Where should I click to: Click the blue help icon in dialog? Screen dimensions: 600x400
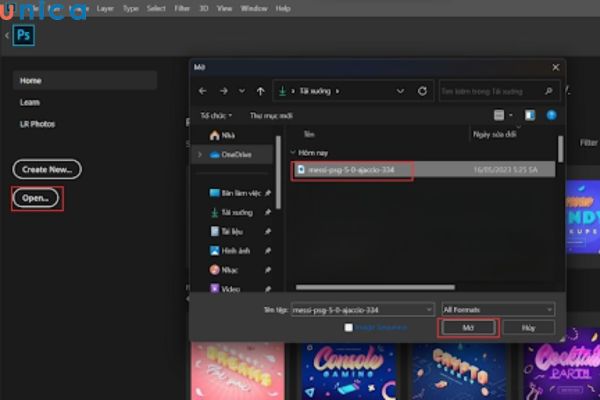click(x=549, y=115)
